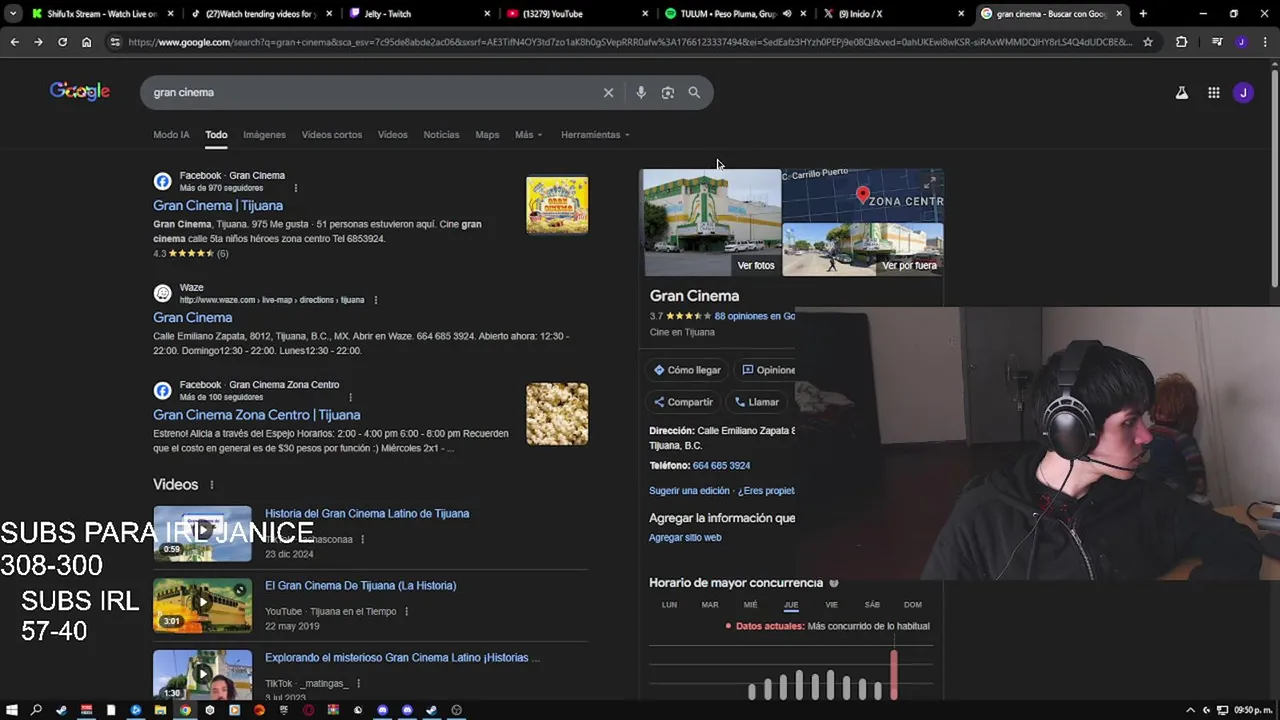Image resolution: width=1280 pixels, height=720 pixels.
Task: Select LUN day in busy hours chart
Action: tap(669, 605)
